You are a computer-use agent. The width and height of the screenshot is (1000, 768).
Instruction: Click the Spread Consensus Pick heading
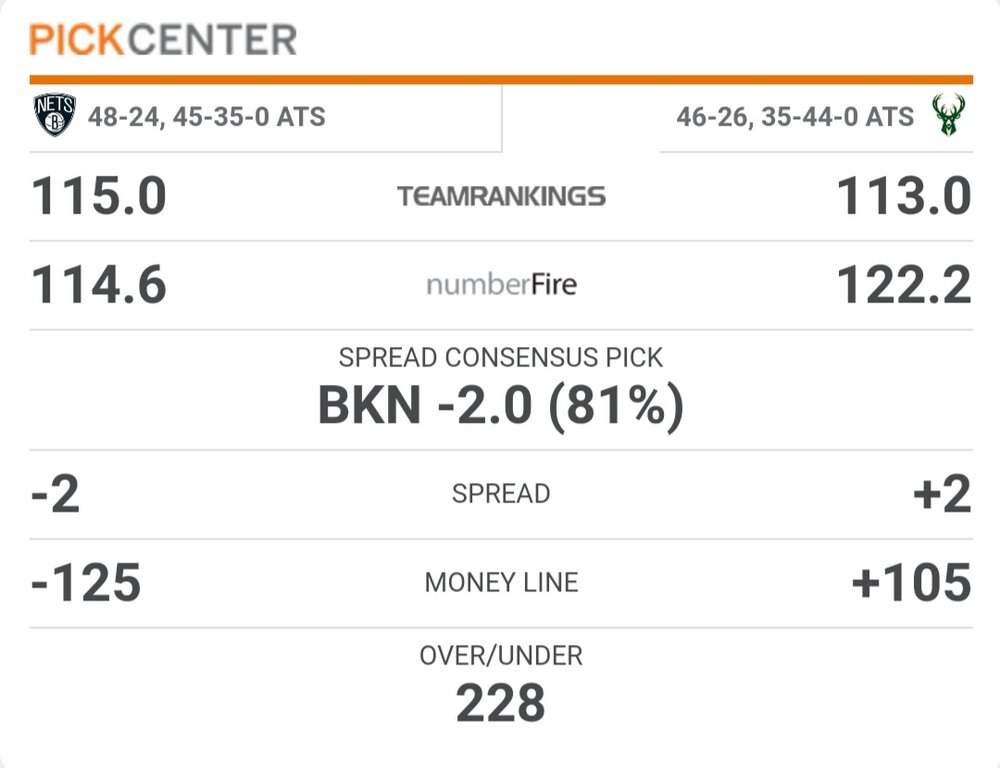click(501, 358)
